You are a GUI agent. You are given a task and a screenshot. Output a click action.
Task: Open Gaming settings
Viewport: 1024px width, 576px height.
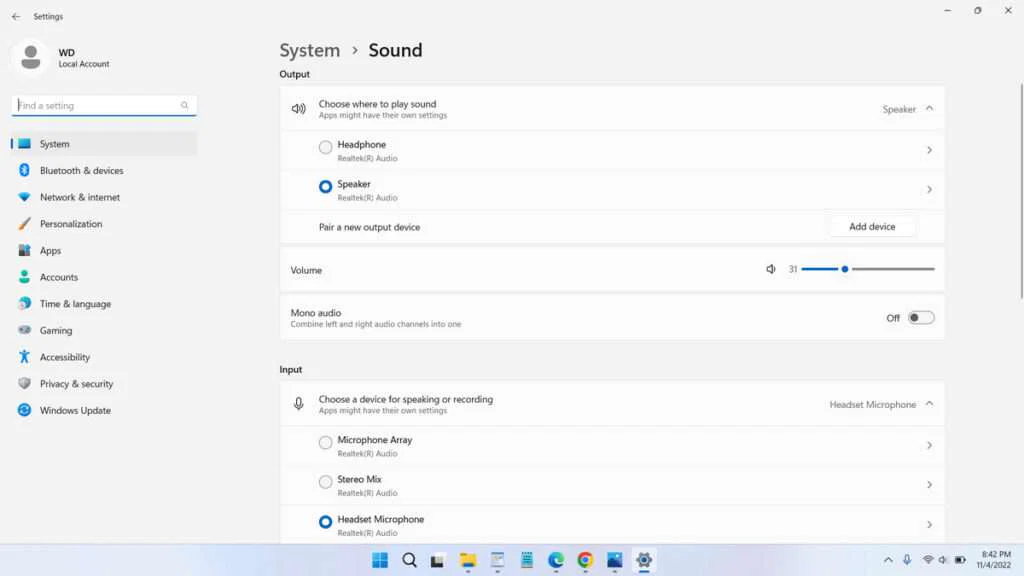[55, 330]
